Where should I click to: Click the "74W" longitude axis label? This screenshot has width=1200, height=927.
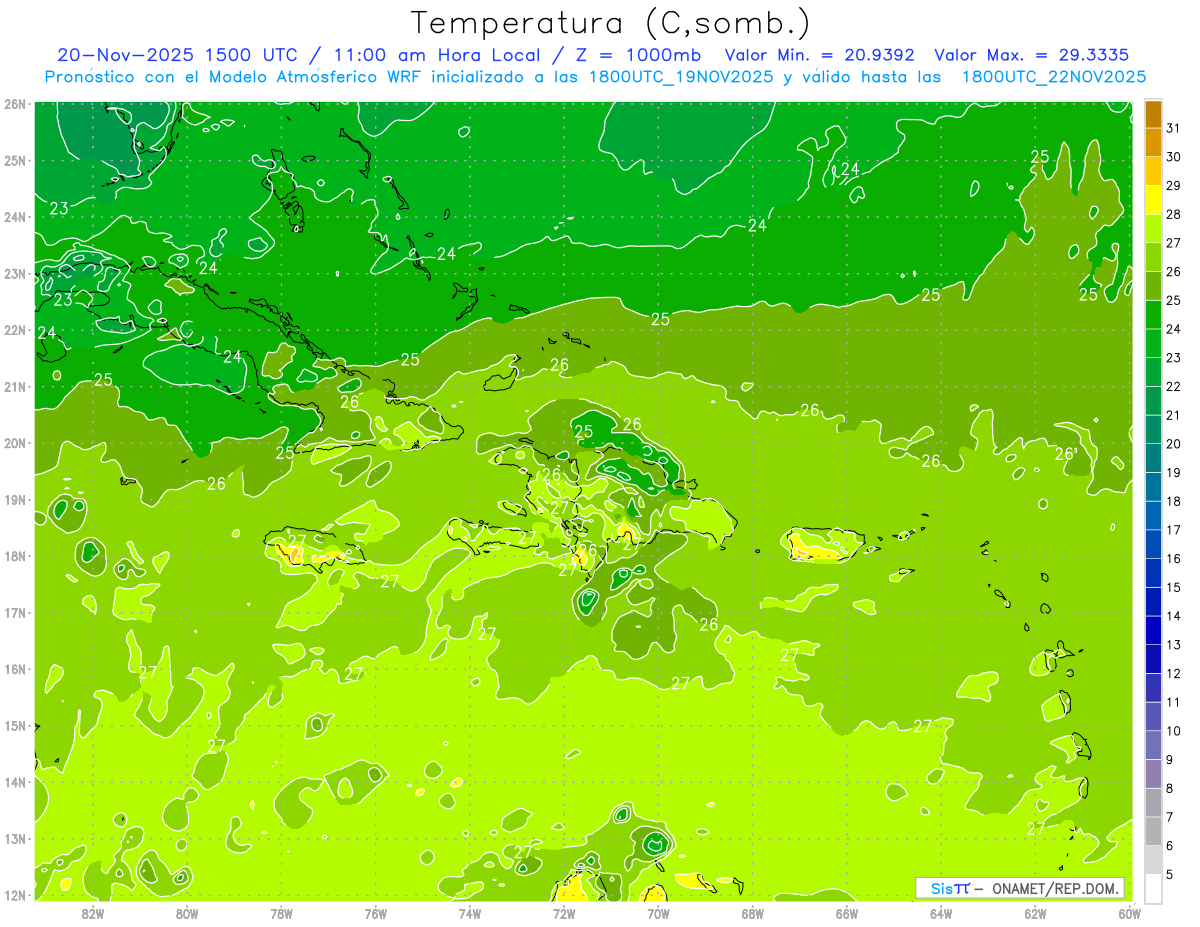470,912
